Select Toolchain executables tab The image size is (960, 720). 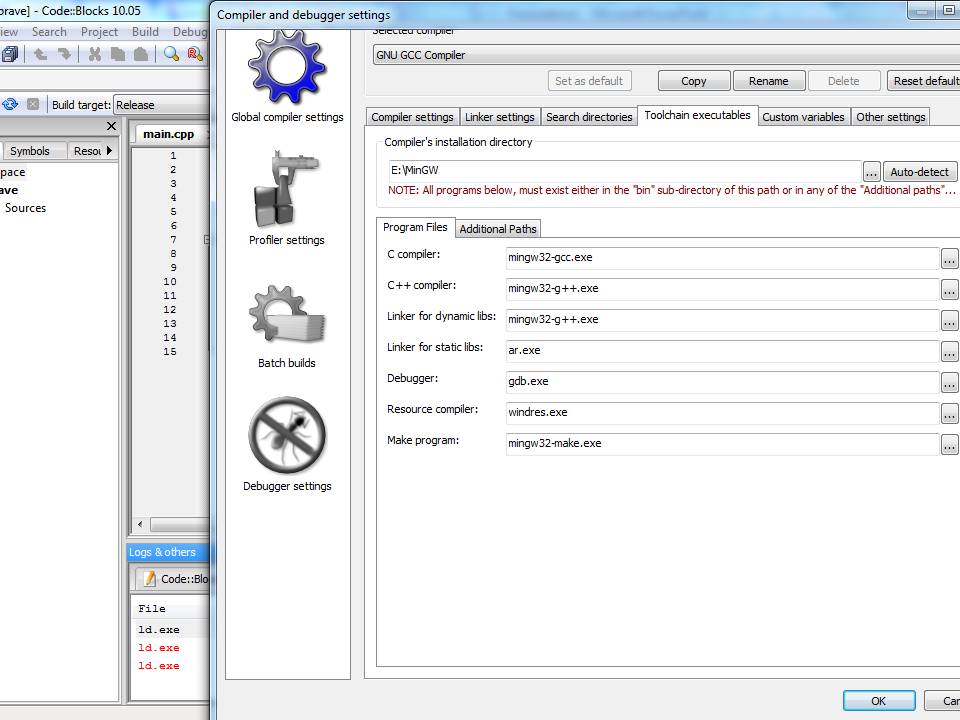(x=697, y=115)
